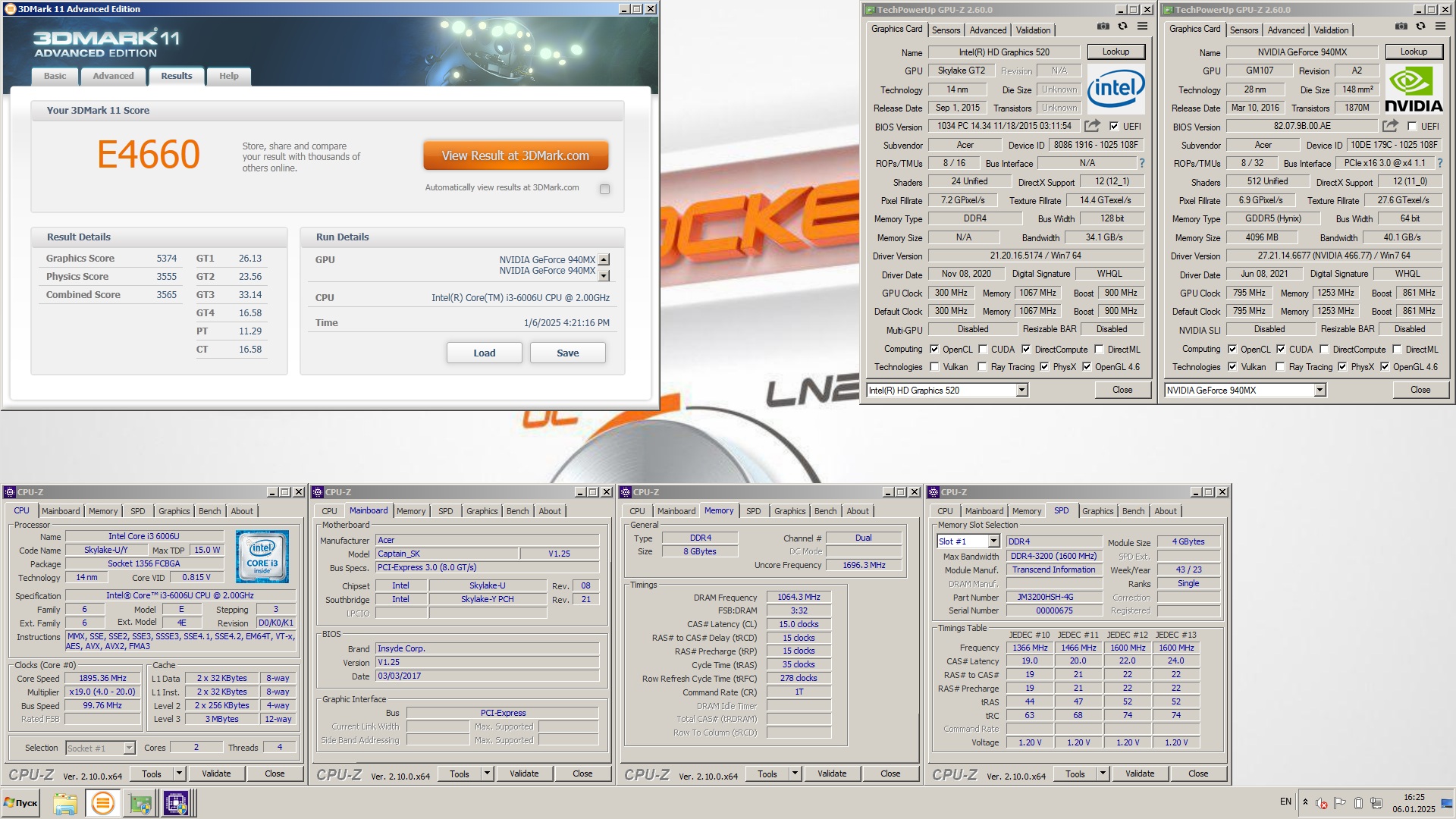Select 3DMark orange taskbar icon
The height and width of the screenshot is (819, 1456).
coord(102,803)
